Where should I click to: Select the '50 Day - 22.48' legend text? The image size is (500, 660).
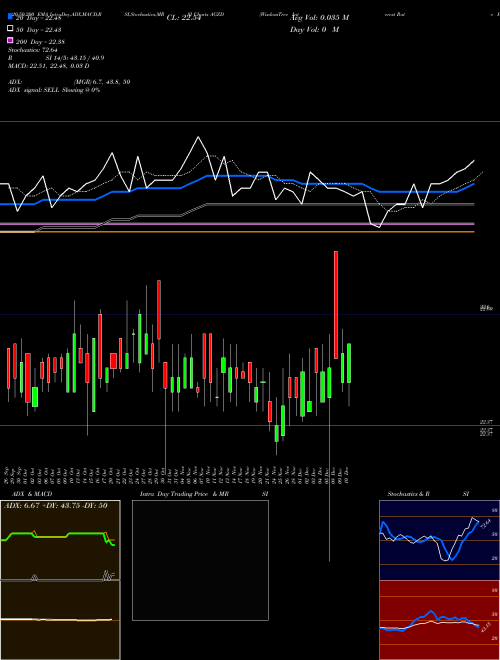(x=39, y=29)
